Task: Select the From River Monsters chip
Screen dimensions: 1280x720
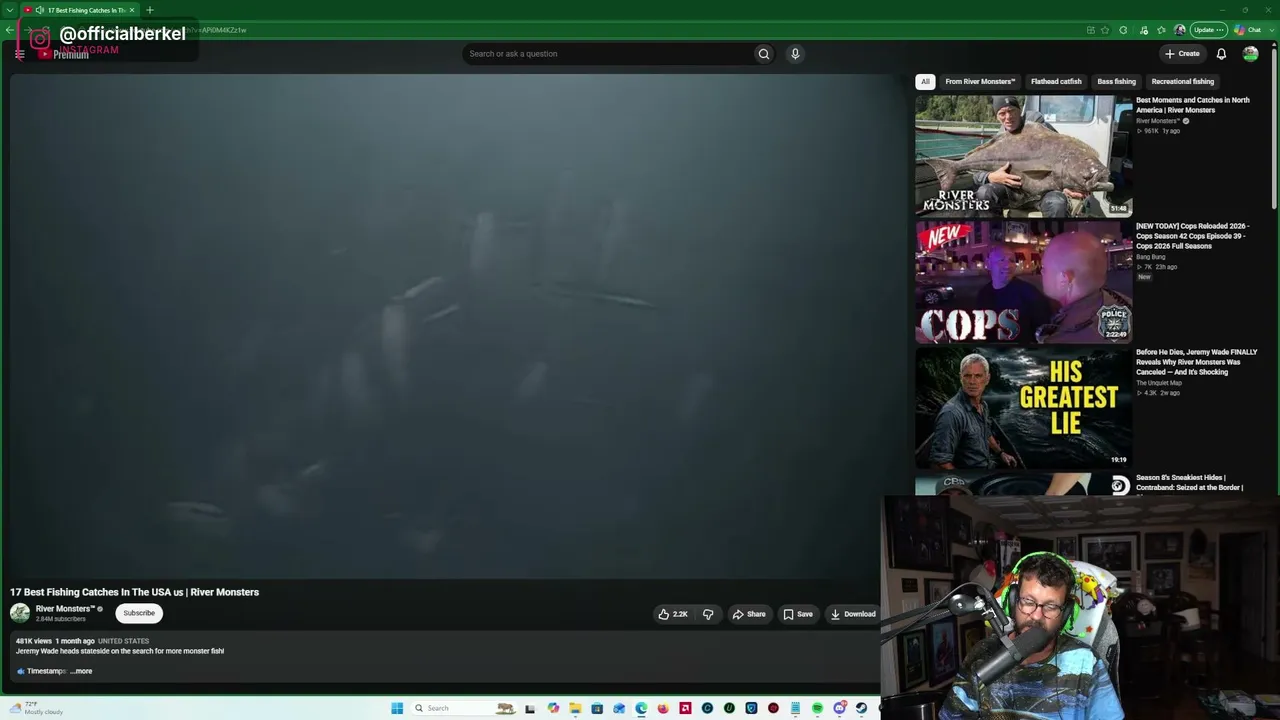Action: coord(980,82)
